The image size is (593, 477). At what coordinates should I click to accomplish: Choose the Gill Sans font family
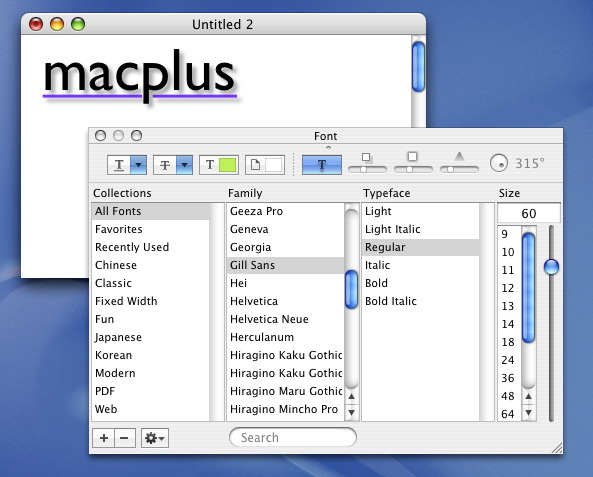tap(286, 265)
